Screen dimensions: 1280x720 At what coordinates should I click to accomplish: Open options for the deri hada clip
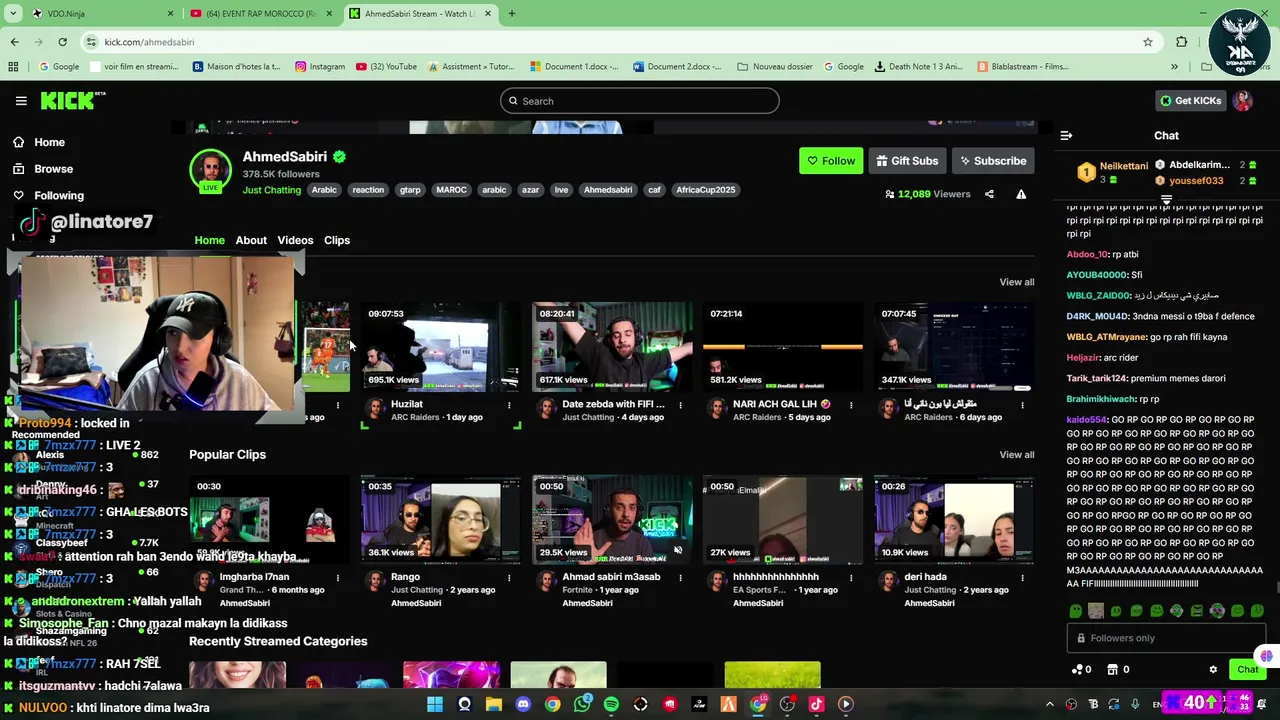(1022, 578)
